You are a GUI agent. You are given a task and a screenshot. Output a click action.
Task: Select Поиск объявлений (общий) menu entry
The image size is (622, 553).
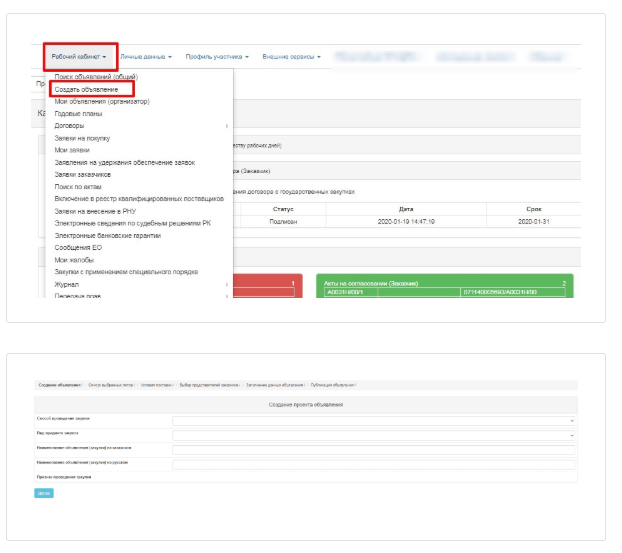coord(98,78)
